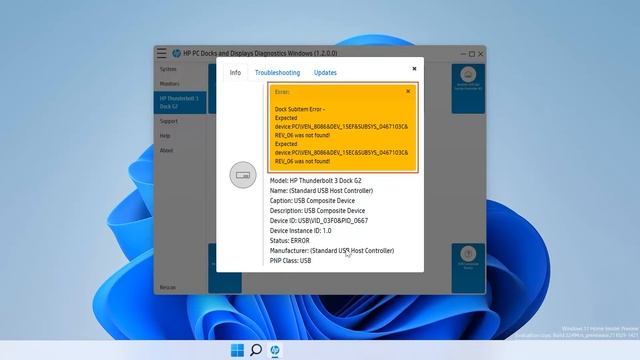Viewport: 640px width, 360px height.
Task: Click the 'Device ID: USB\VID_03F0&PID_0667' line
Action: click(319, 221)
